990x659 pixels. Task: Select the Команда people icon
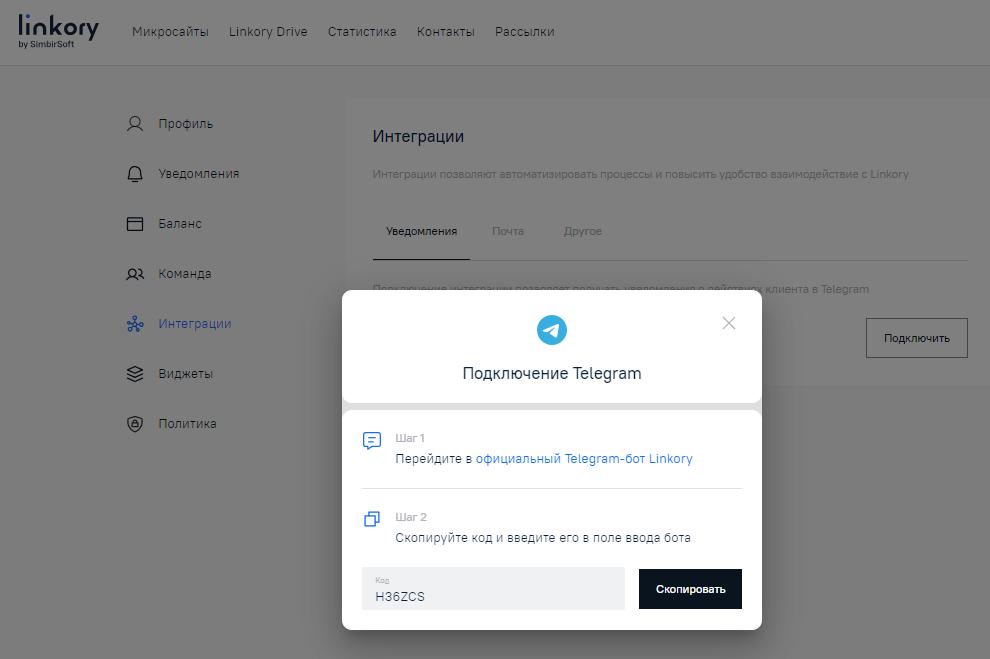pyautogui.click(x=133, y=273)
